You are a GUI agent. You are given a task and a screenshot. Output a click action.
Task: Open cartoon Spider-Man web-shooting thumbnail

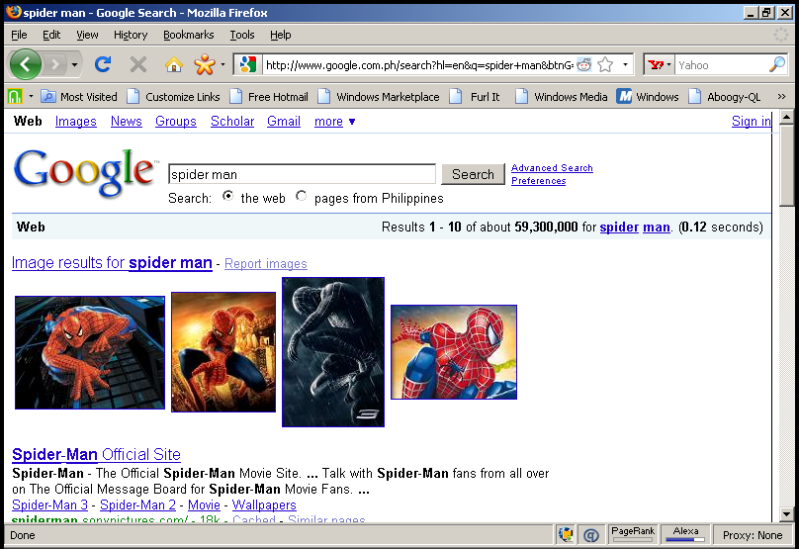(x=454, y=352)
